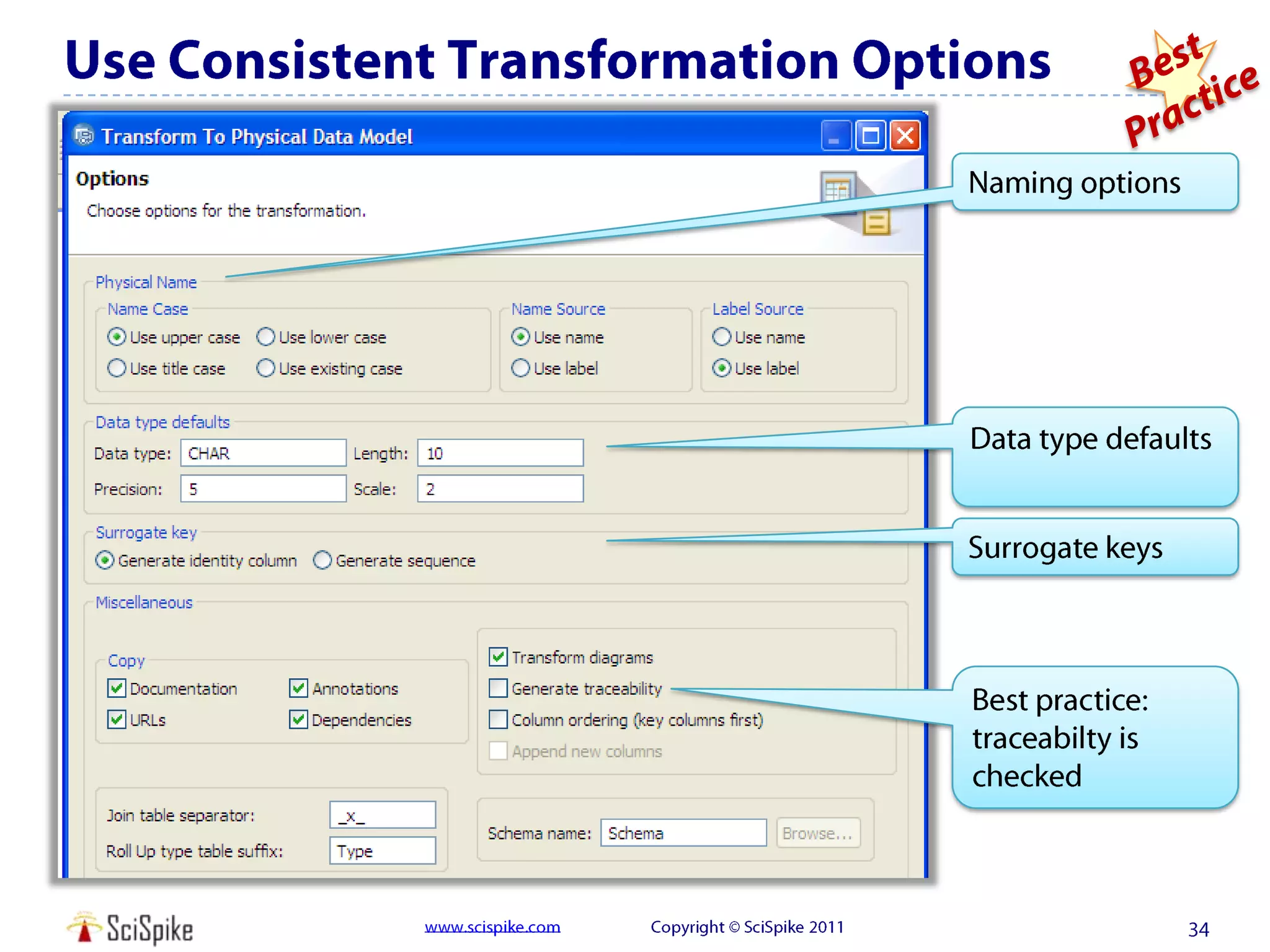Click the Naming options callout
This screenshot has width=1270, height=952.
tap(1095, 183)
